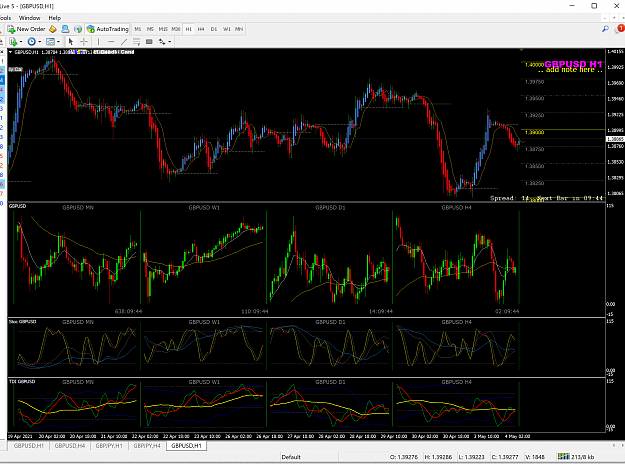Click the GBPUSD D1 mini chart label
Viewport: 625px width, 464px height.
[x=330, y=208]
